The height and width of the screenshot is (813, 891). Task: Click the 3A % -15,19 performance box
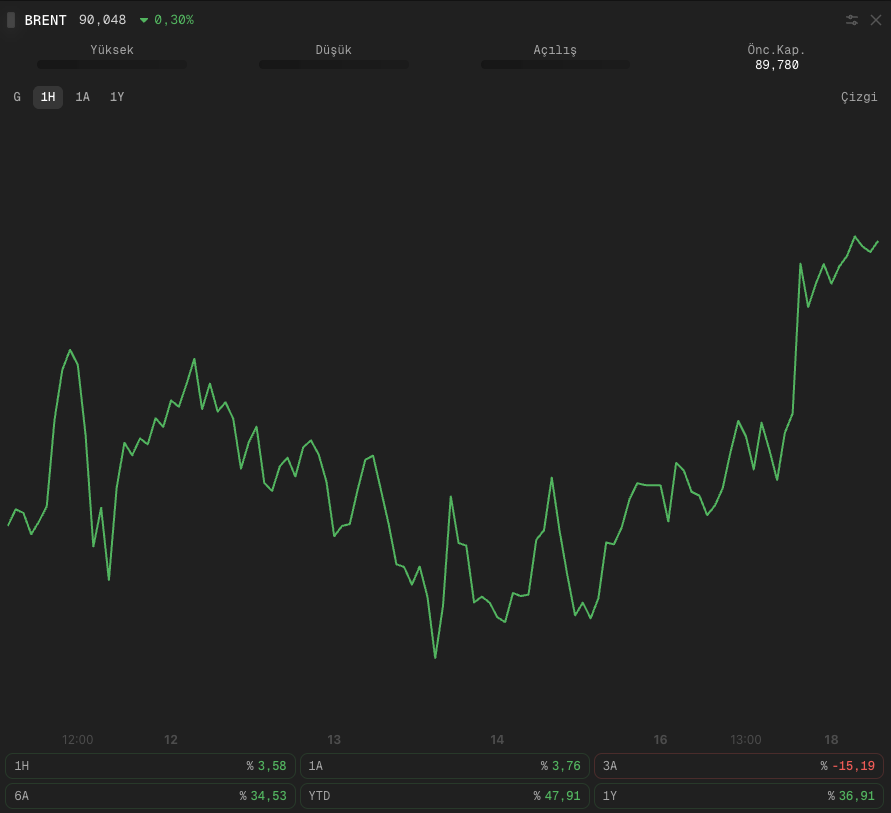739,766
